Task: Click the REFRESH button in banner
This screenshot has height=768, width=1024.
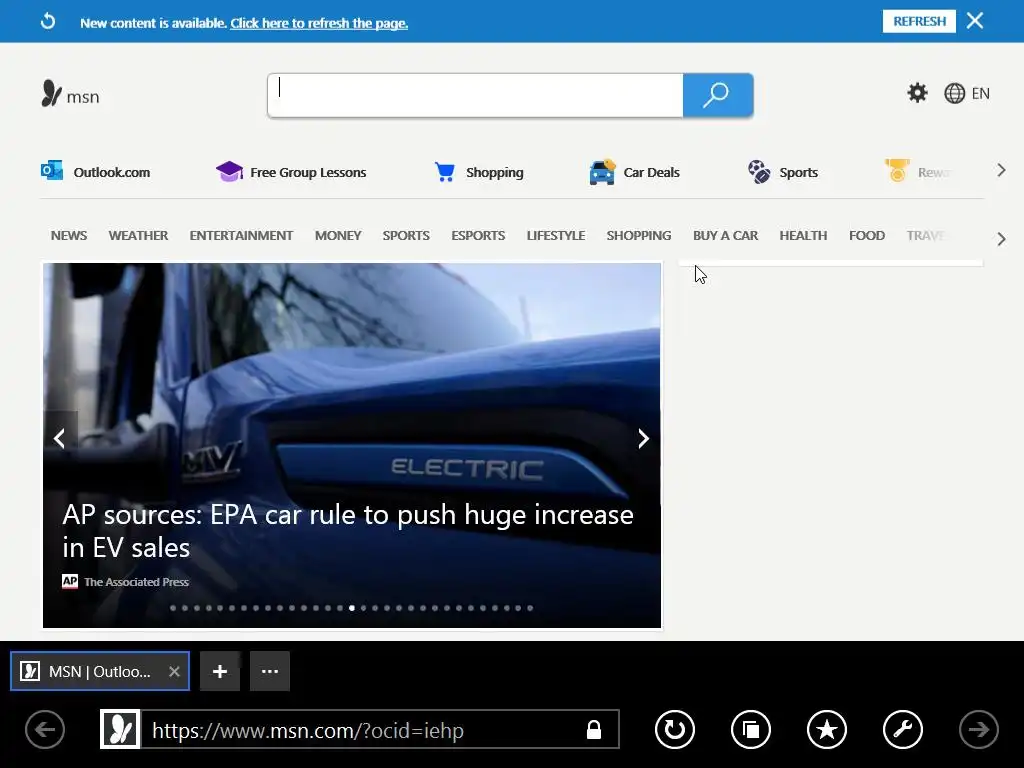Action: tap(919, 21)
